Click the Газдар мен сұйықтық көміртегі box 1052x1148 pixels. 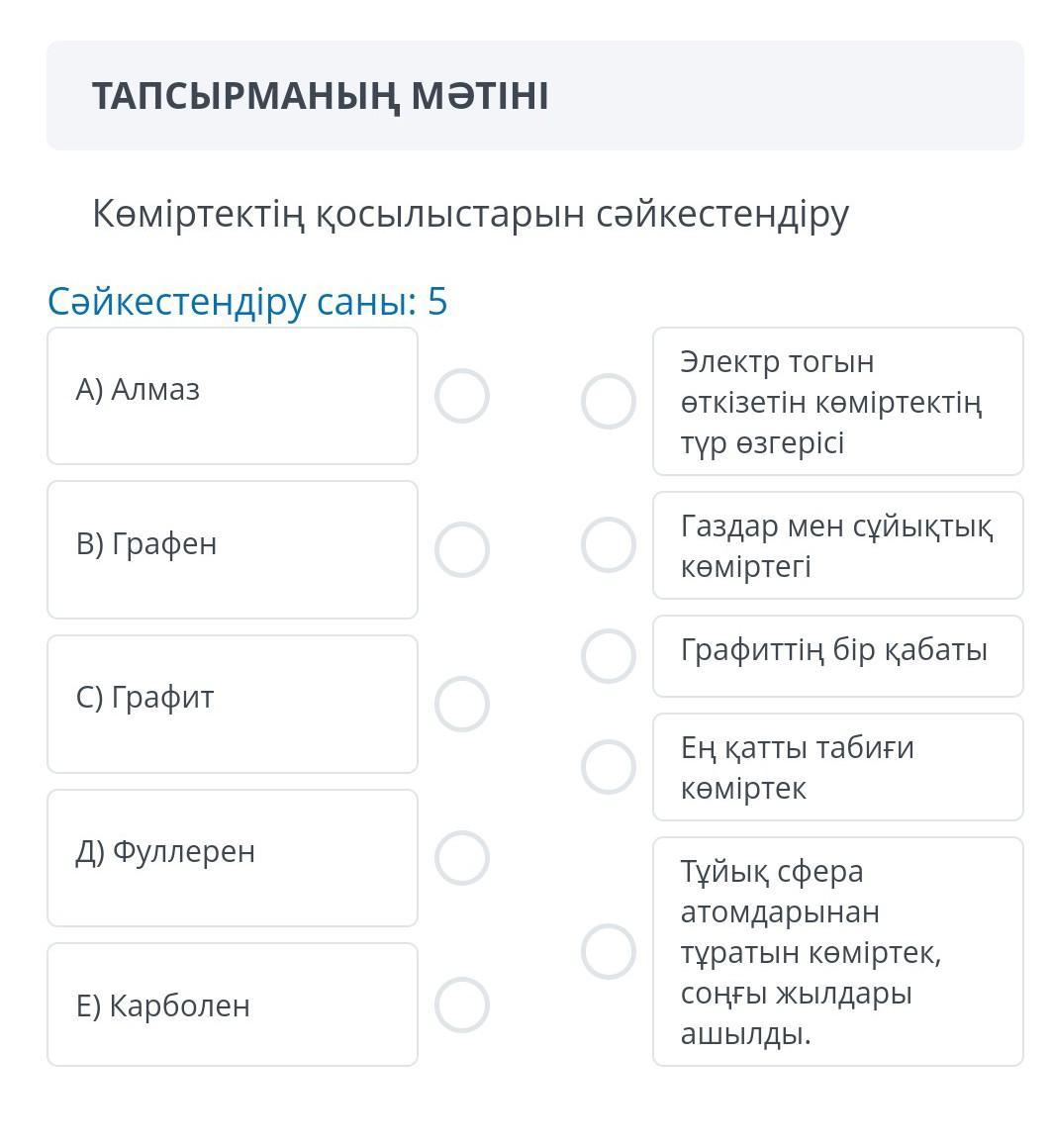point(837,545)
